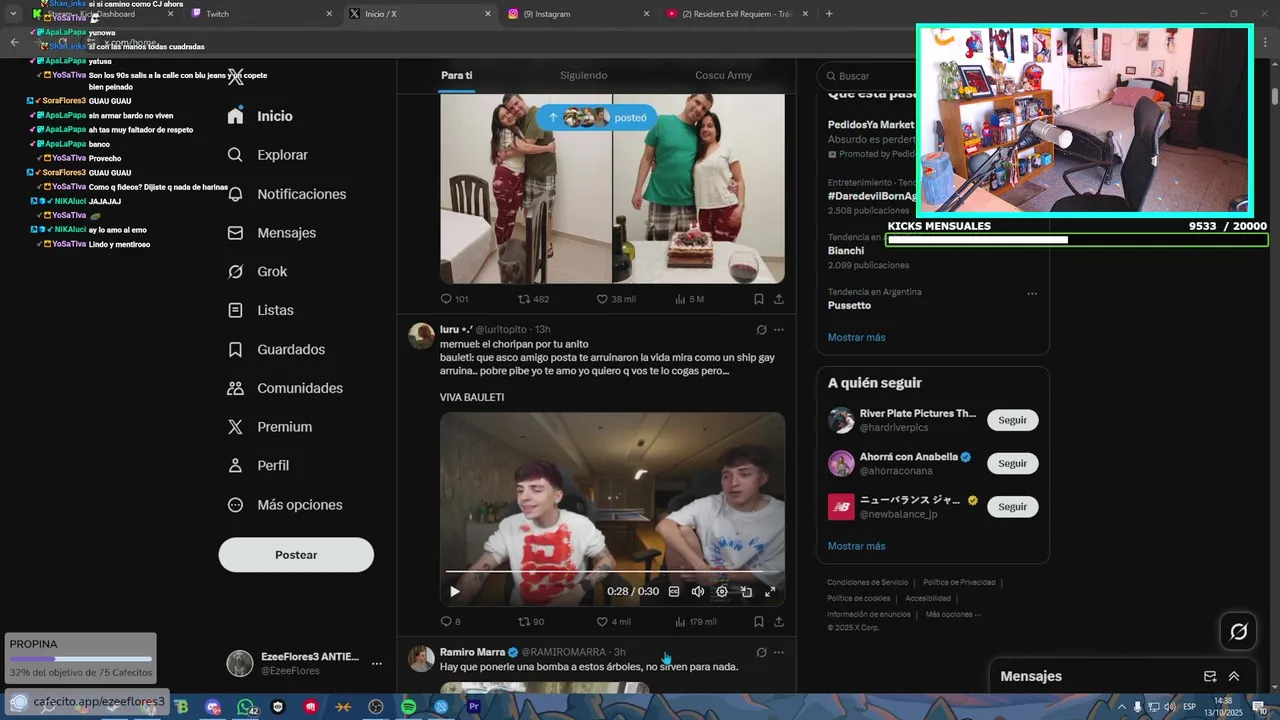This screenshot has width=1280, height=720.
Task: Click the Postear button
Action: point(296,555)
